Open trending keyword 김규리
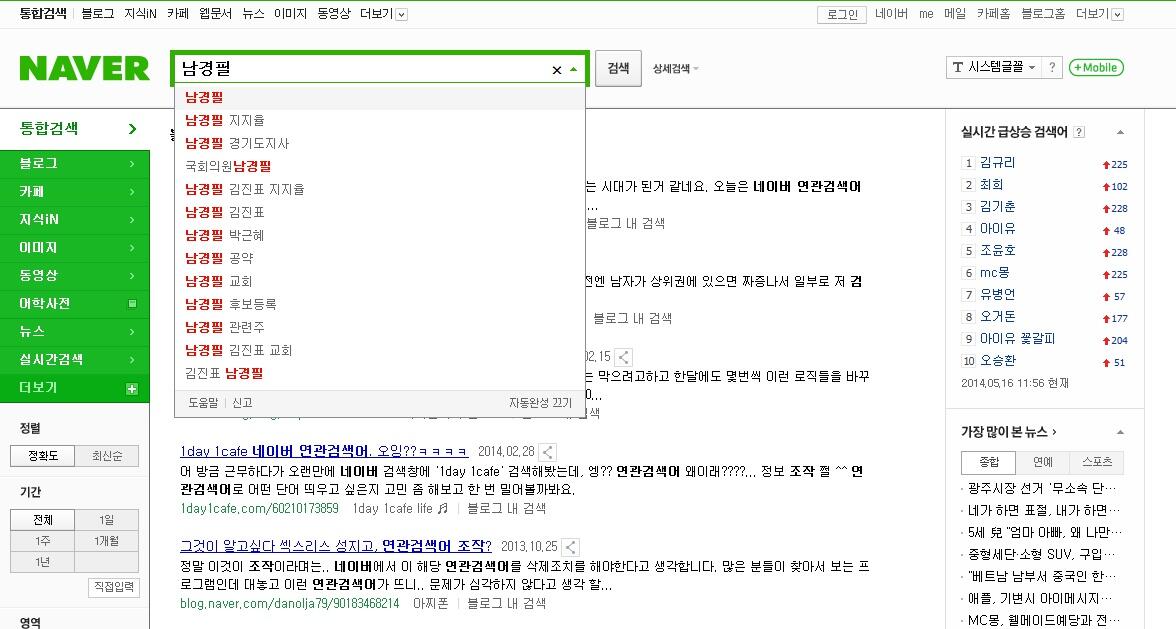This screenshot has height=629, width=1176. click(x=998, y=163)
